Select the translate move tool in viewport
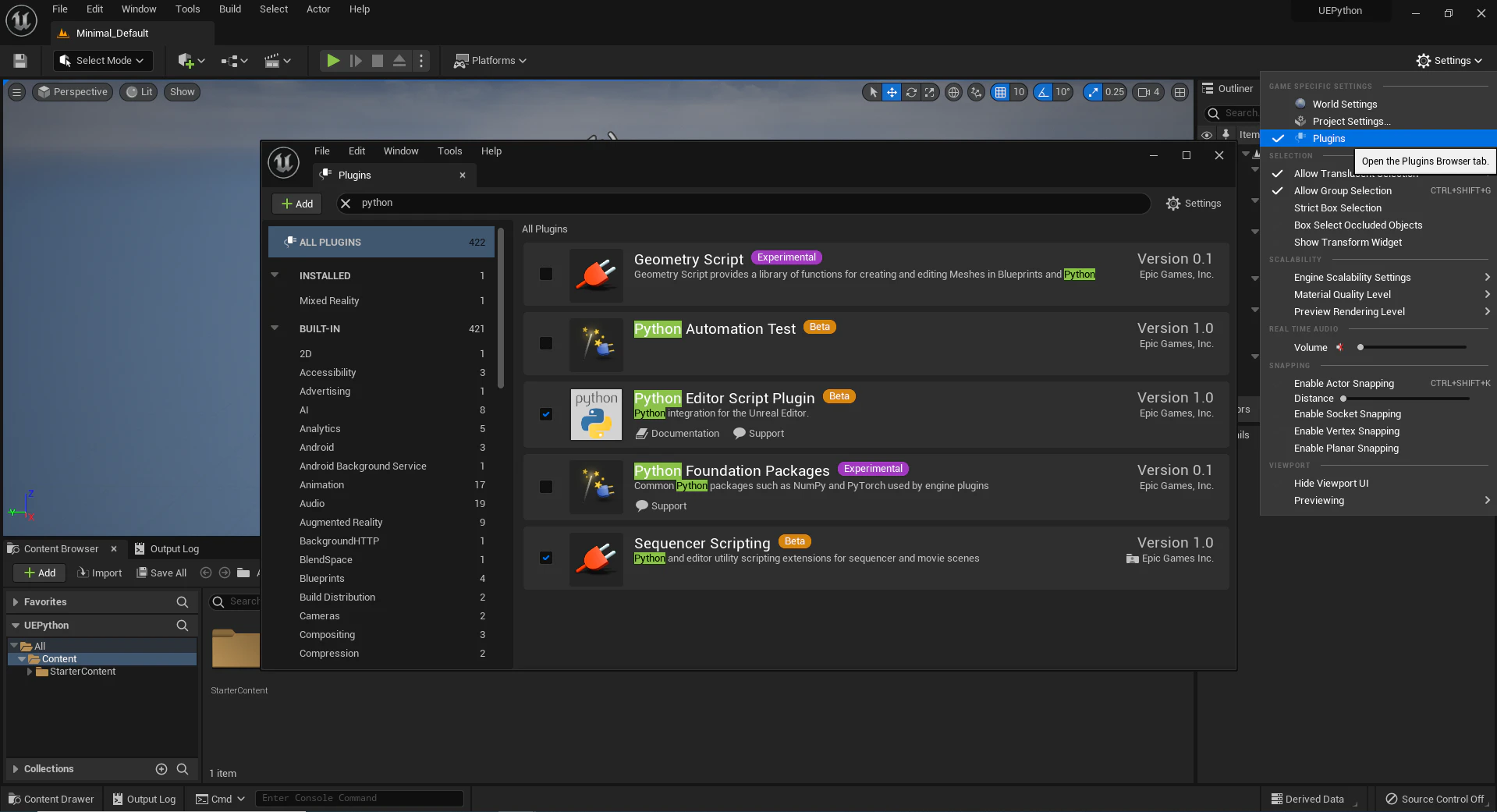This screenshot has width=1497, height=812. click(892, 92)
